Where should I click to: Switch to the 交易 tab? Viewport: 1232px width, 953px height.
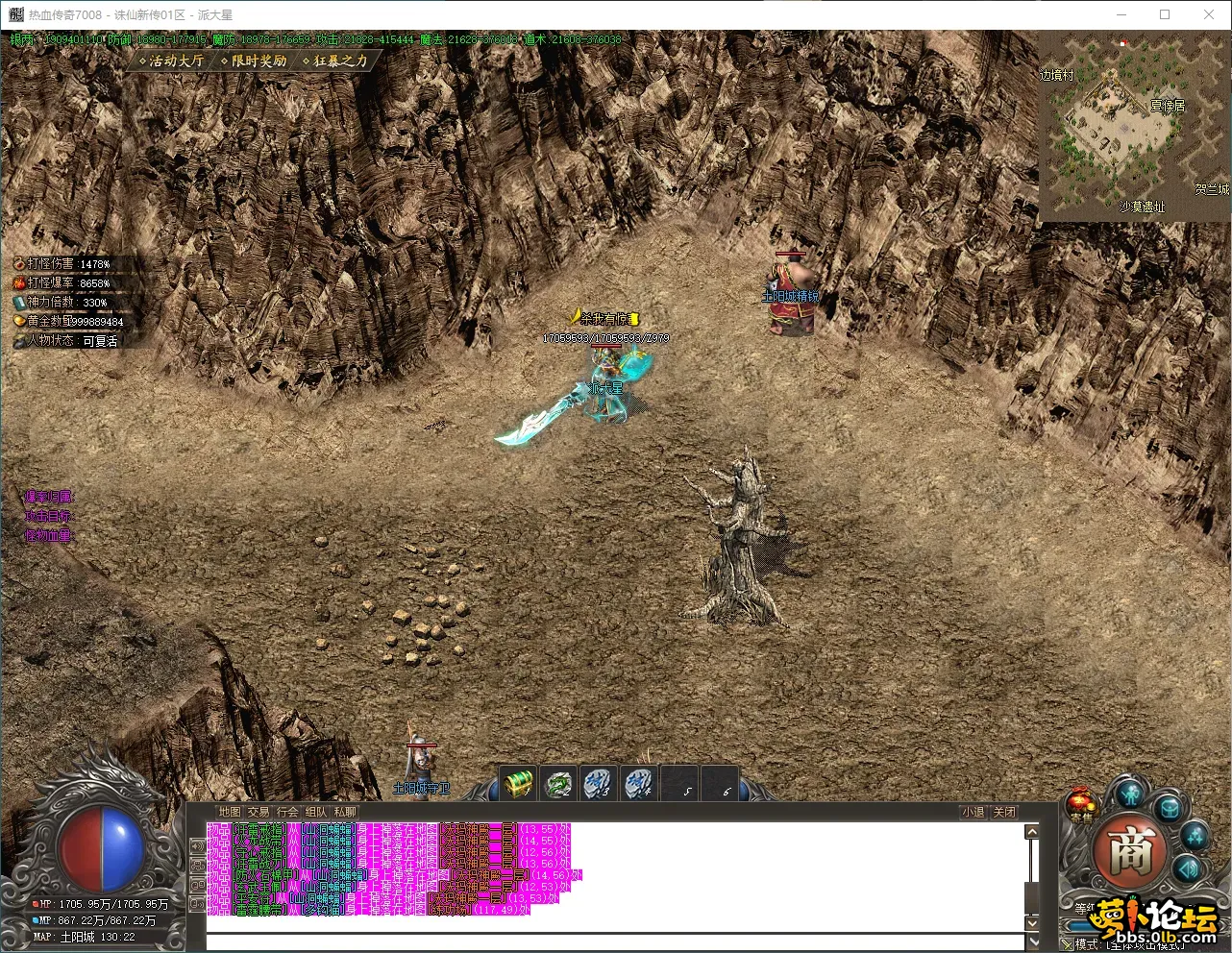point(259,812)
